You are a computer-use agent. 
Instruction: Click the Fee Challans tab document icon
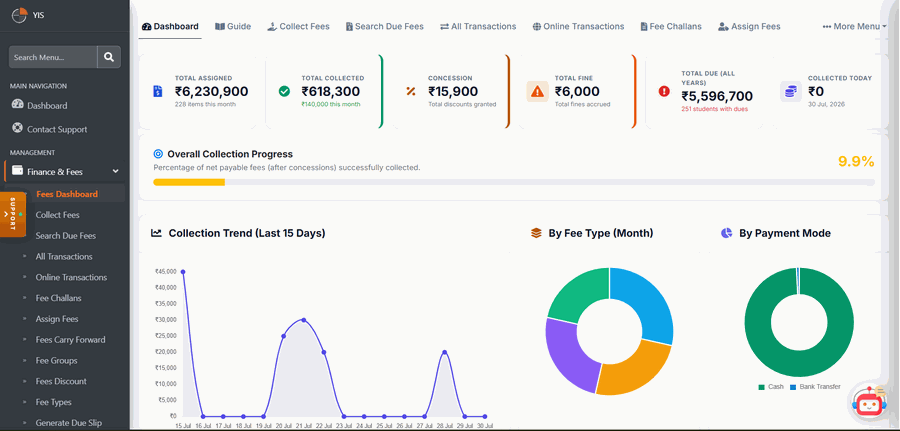(644, 26)
